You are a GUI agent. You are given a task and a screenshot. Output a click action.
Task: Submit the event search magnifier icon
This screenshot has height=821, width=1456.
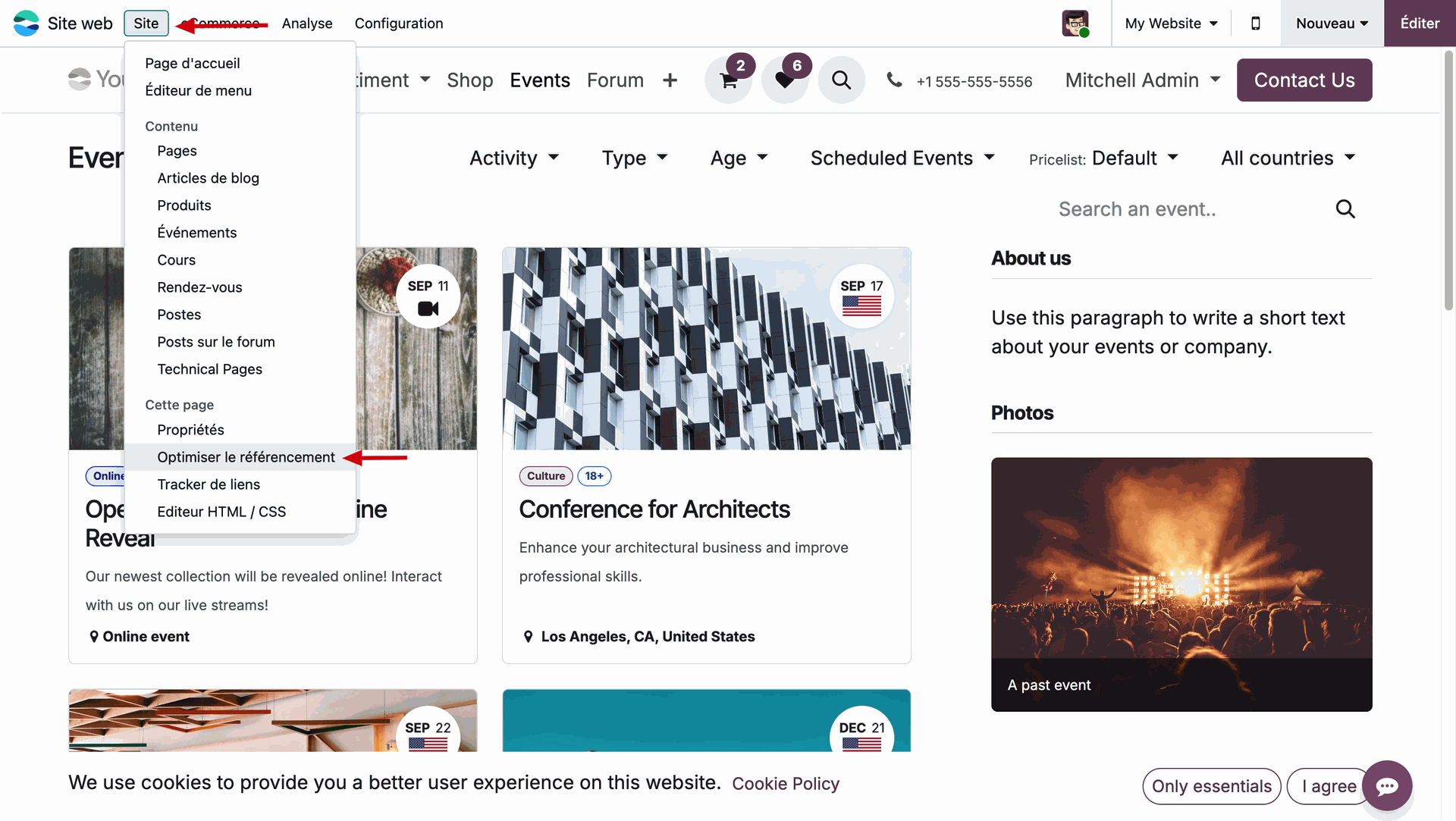coord(1345,209)
